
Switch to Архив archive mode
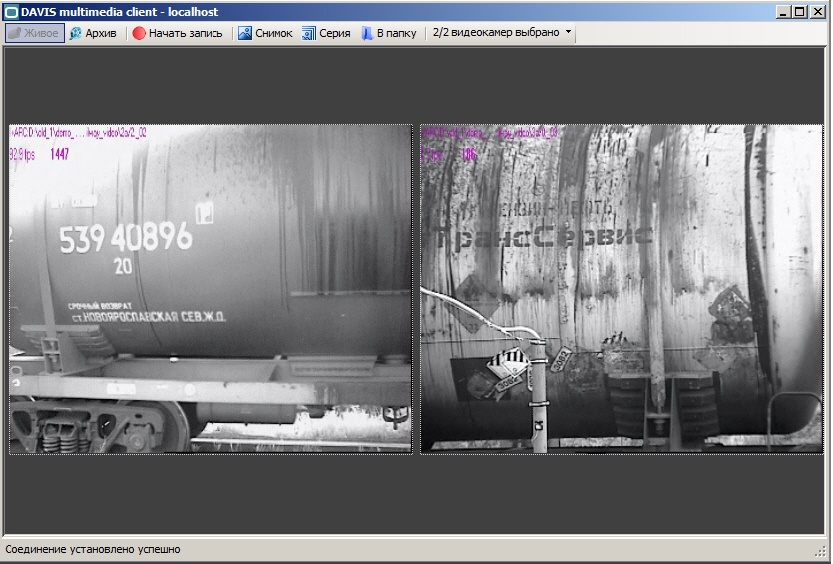pos(93,33)
